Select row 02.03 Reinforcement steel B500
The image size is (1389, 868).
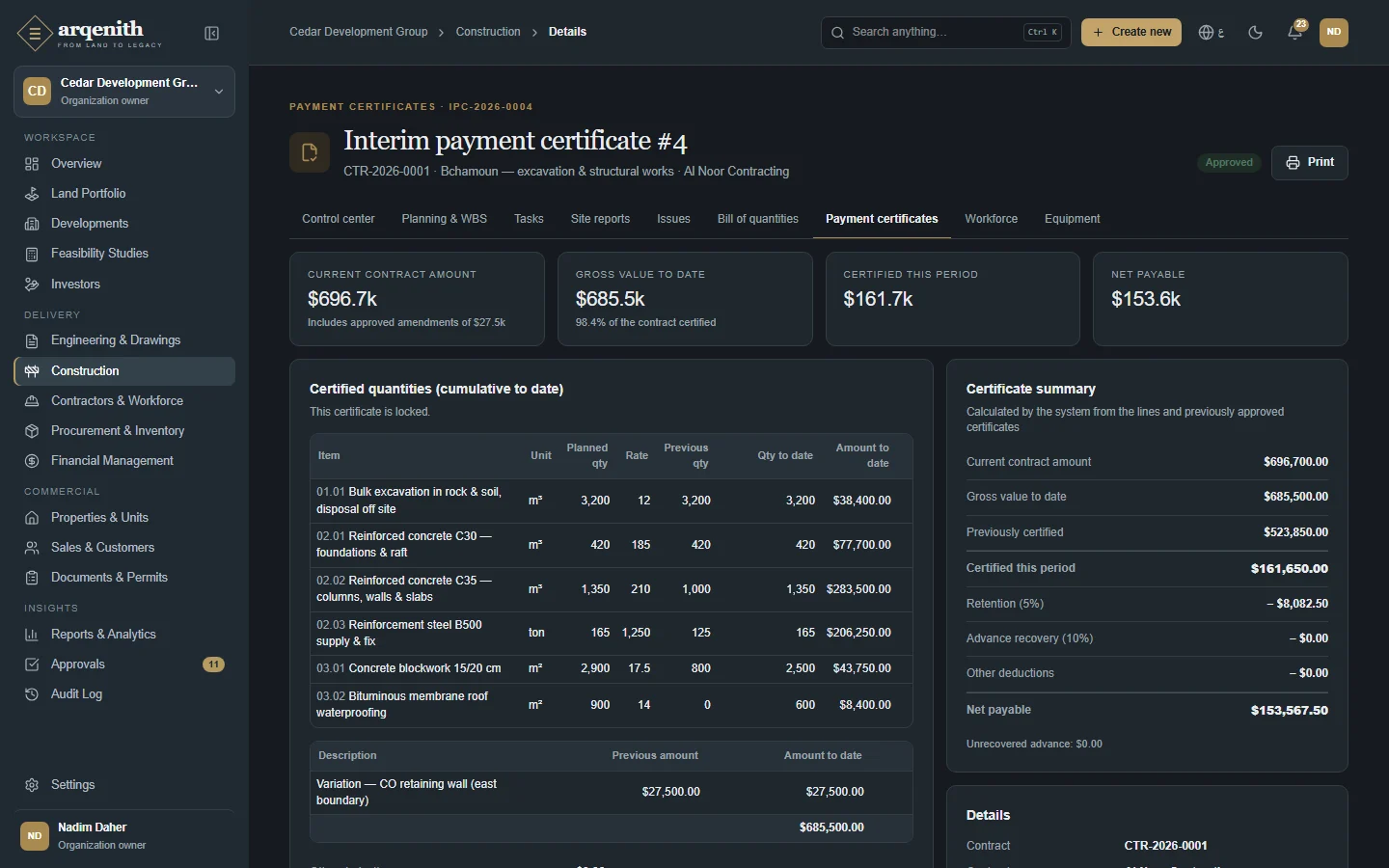(611, 633)
